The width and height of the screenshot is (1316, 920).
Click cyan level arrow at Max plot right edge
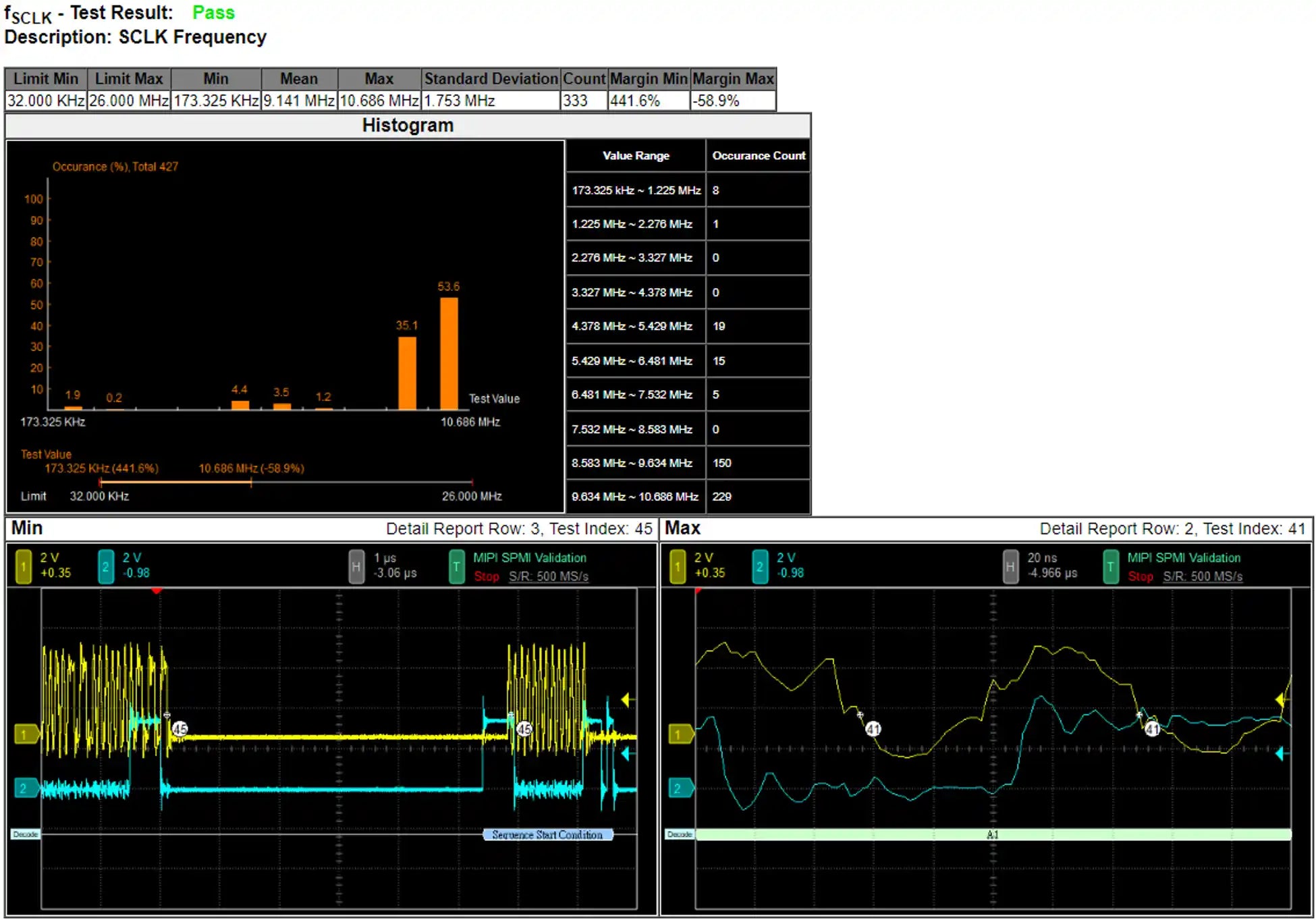(1280, 754)
